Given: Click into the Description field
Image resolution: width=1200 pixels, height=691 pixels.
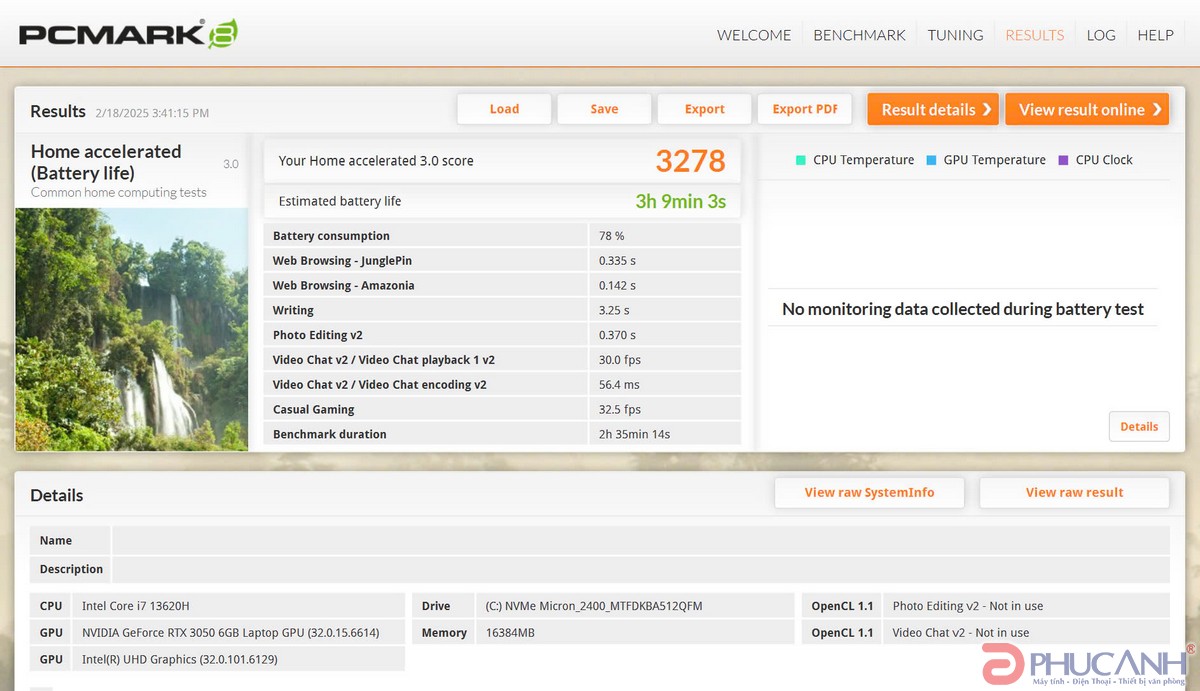Looking at the screenshot, I should coord(640,569).
